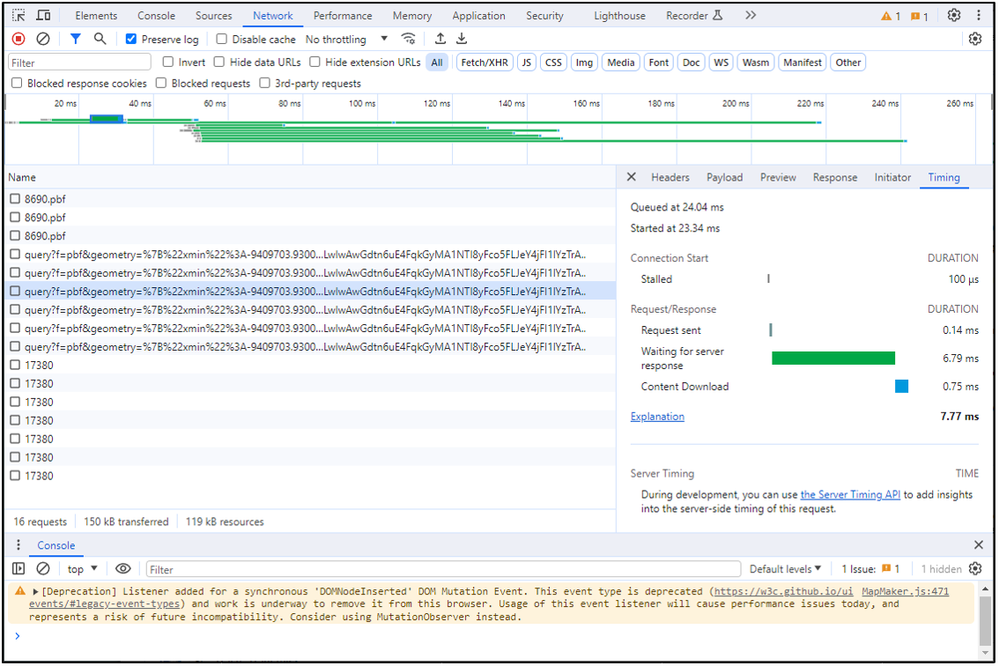Viewport: 999px width, 666px height.
Task: Close the Console drawer
Action: click(979, 544)
